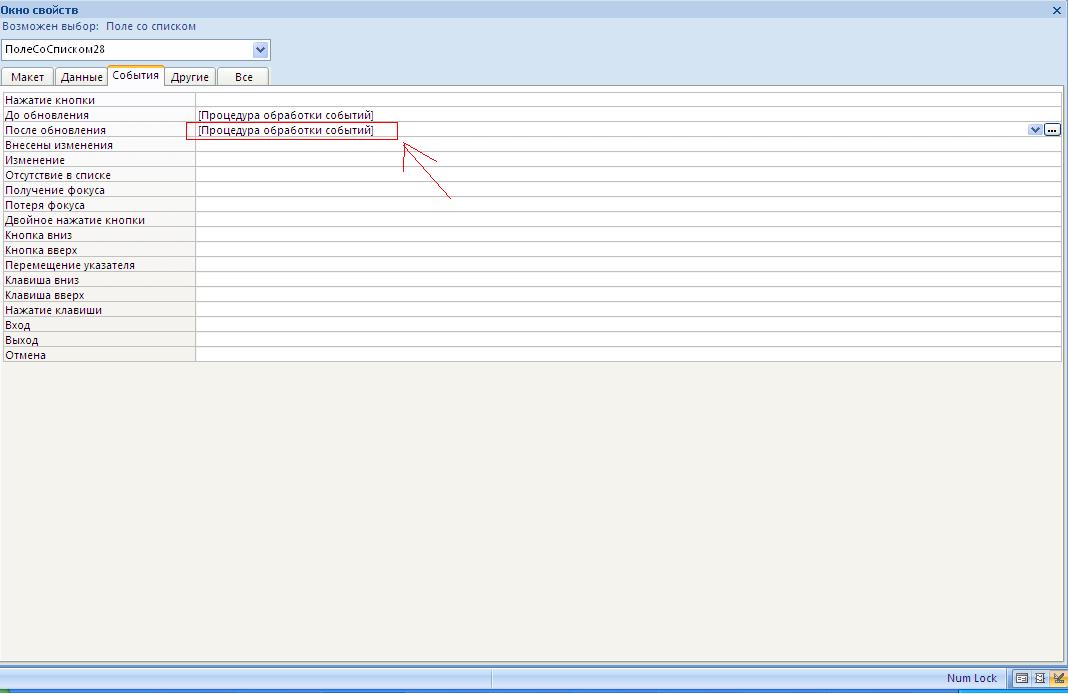Select the События tab

(136, 76)
